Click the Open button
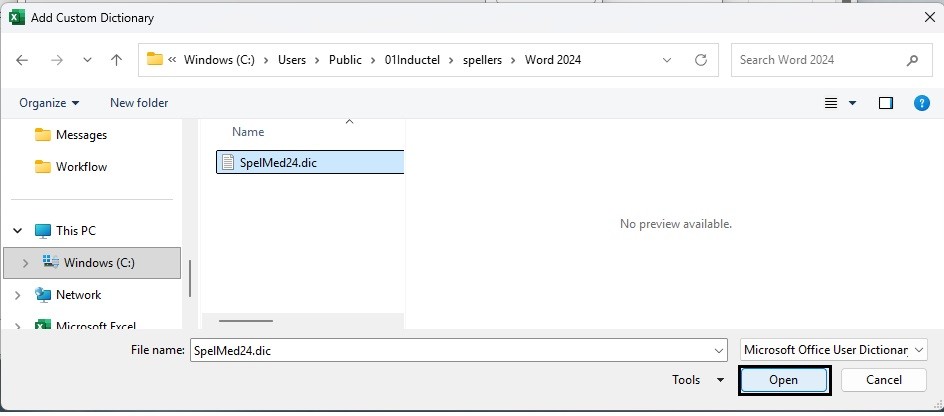This screenshot has width=944, height=416. tap(784, 380)
